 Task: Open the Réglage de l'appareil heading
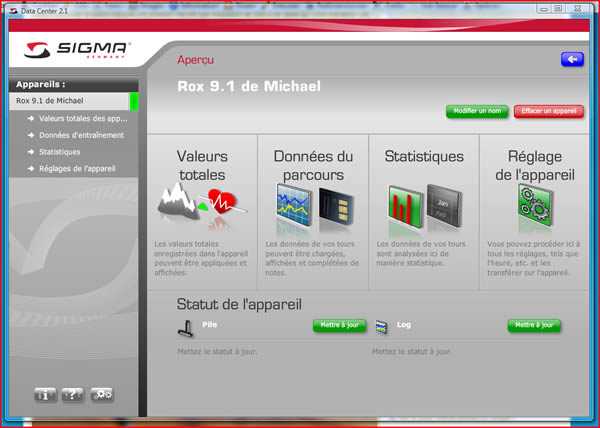[x=535, y=165]
